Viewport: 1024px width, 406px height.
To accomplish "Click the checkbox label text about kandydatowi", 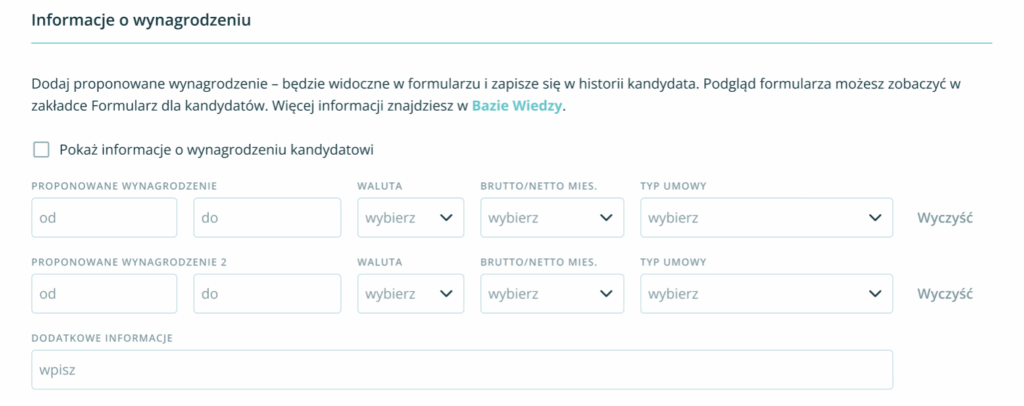I will tap(217, 150).
